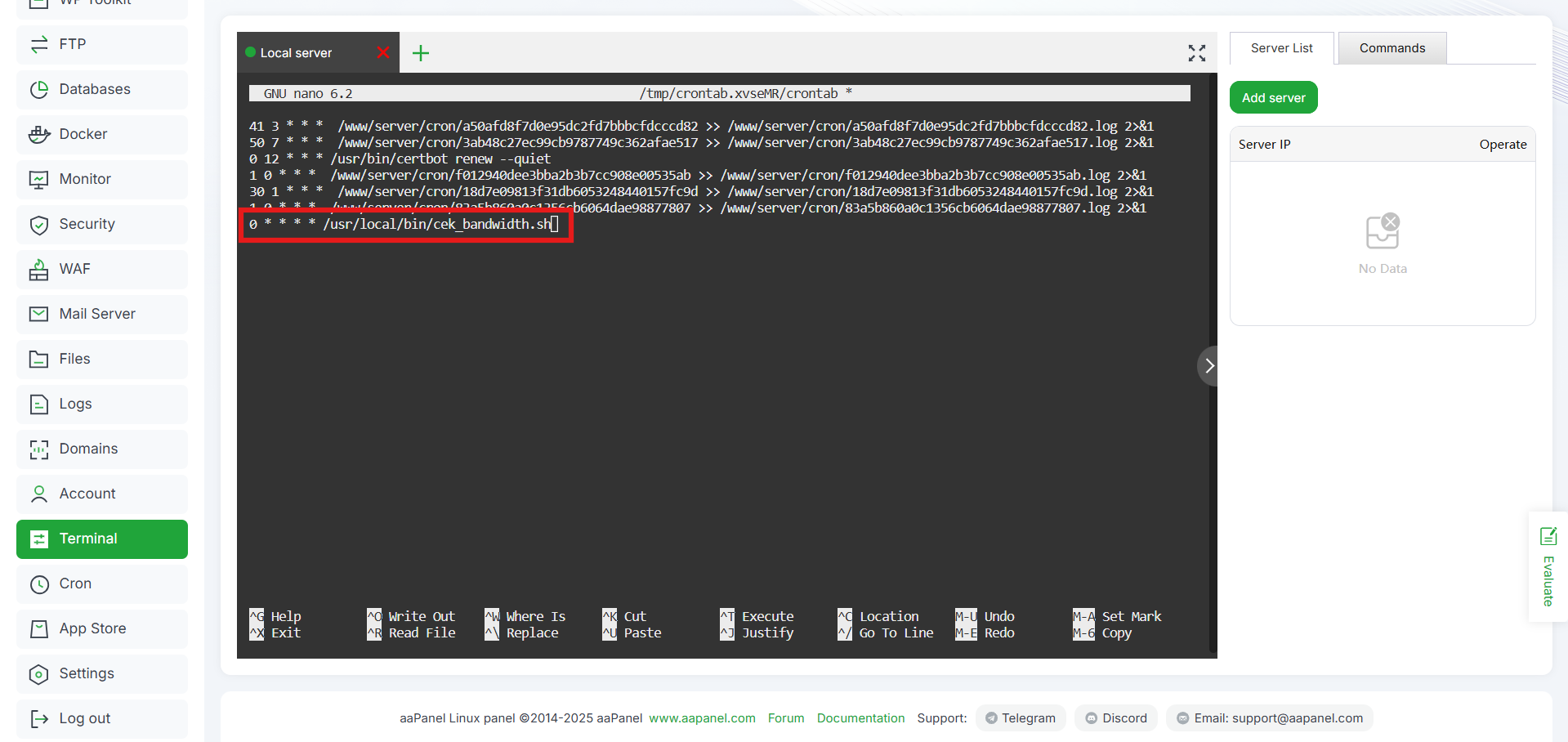This screenshot has height=742, width=1568.
Task: Click the support email button
Action: 1270,718
